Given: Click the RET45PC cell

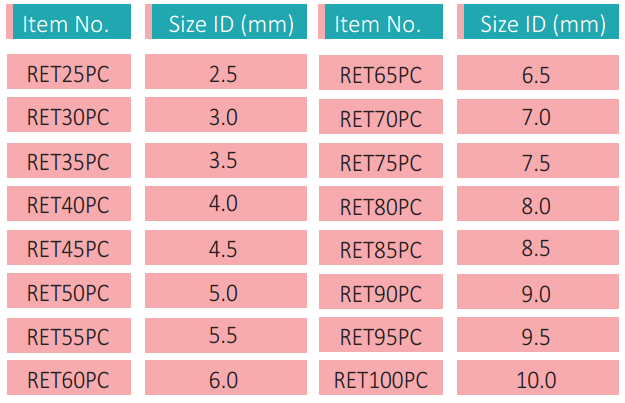Looking at the screenshot, I should 68,249.
